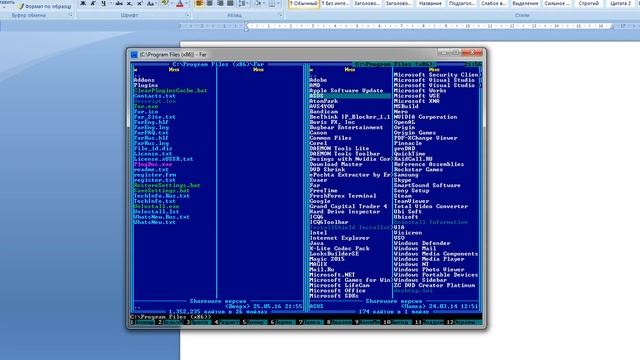Select NVIDIA Corporation folder
This screenshot has width=640, height=360.
[x=425, y=117]
